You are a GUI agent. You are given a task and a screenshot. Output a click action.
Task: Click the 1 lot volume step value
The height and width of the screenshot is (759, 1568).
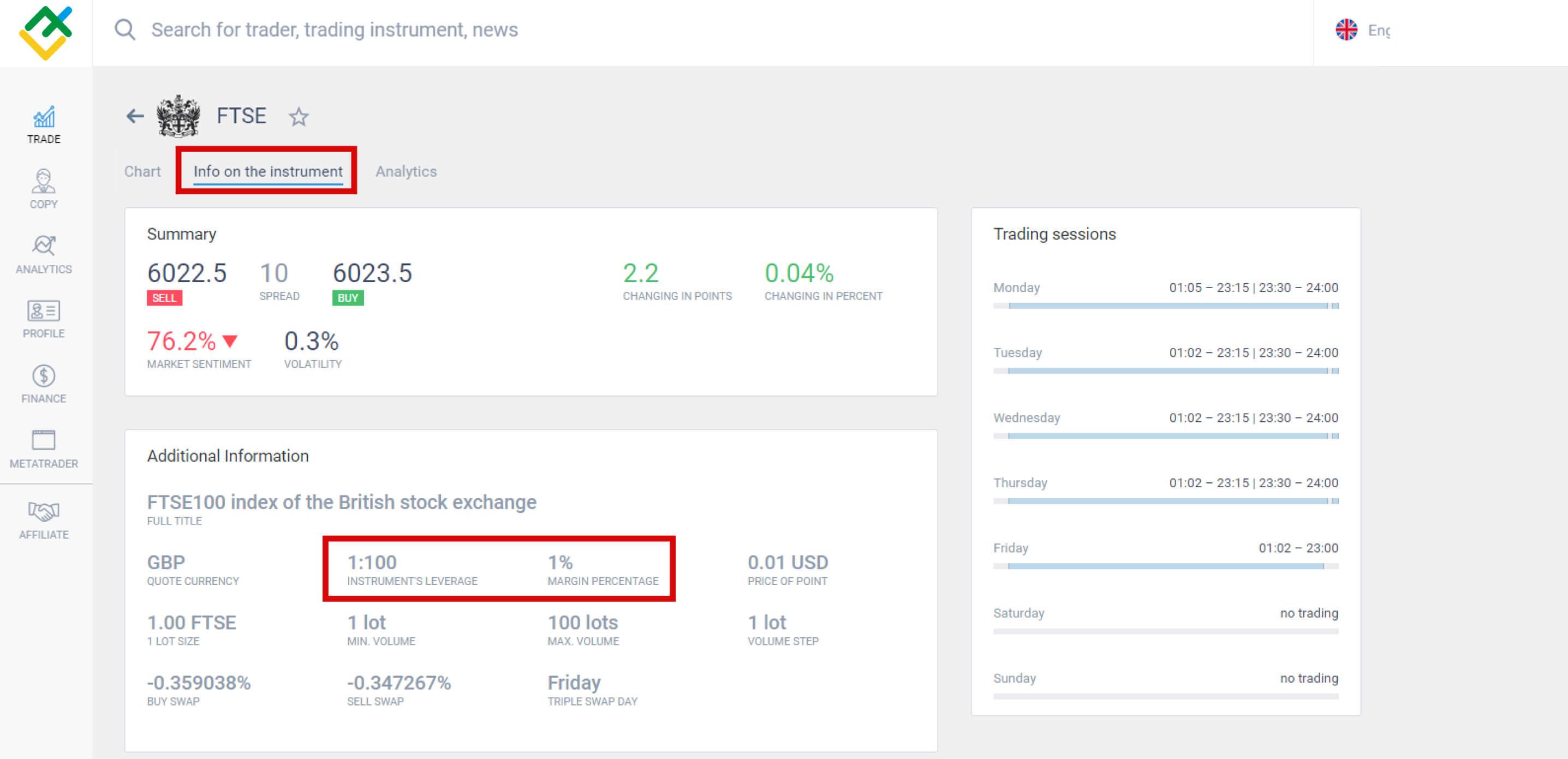click(767, 623)
